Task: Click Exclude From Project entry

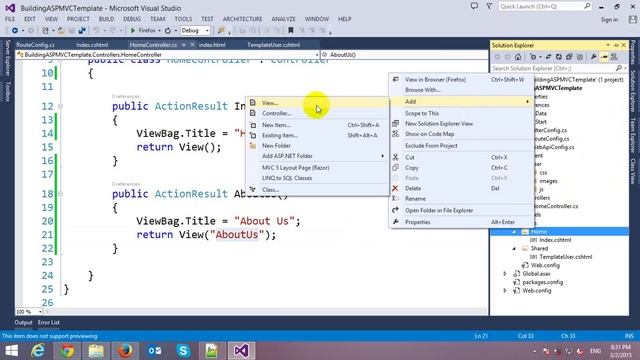Action: click(461, 146)
